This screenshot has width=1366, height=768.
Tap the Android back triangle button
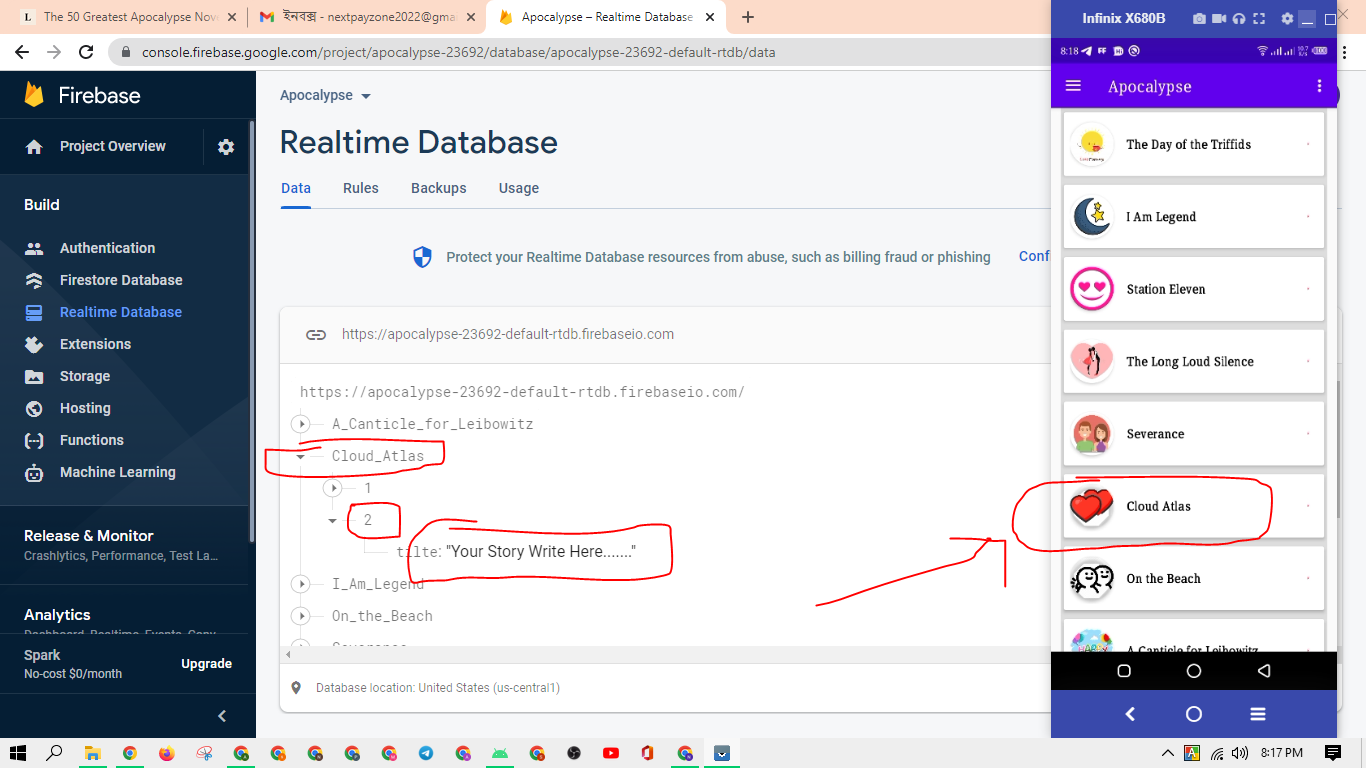(x=1264, y=671)
